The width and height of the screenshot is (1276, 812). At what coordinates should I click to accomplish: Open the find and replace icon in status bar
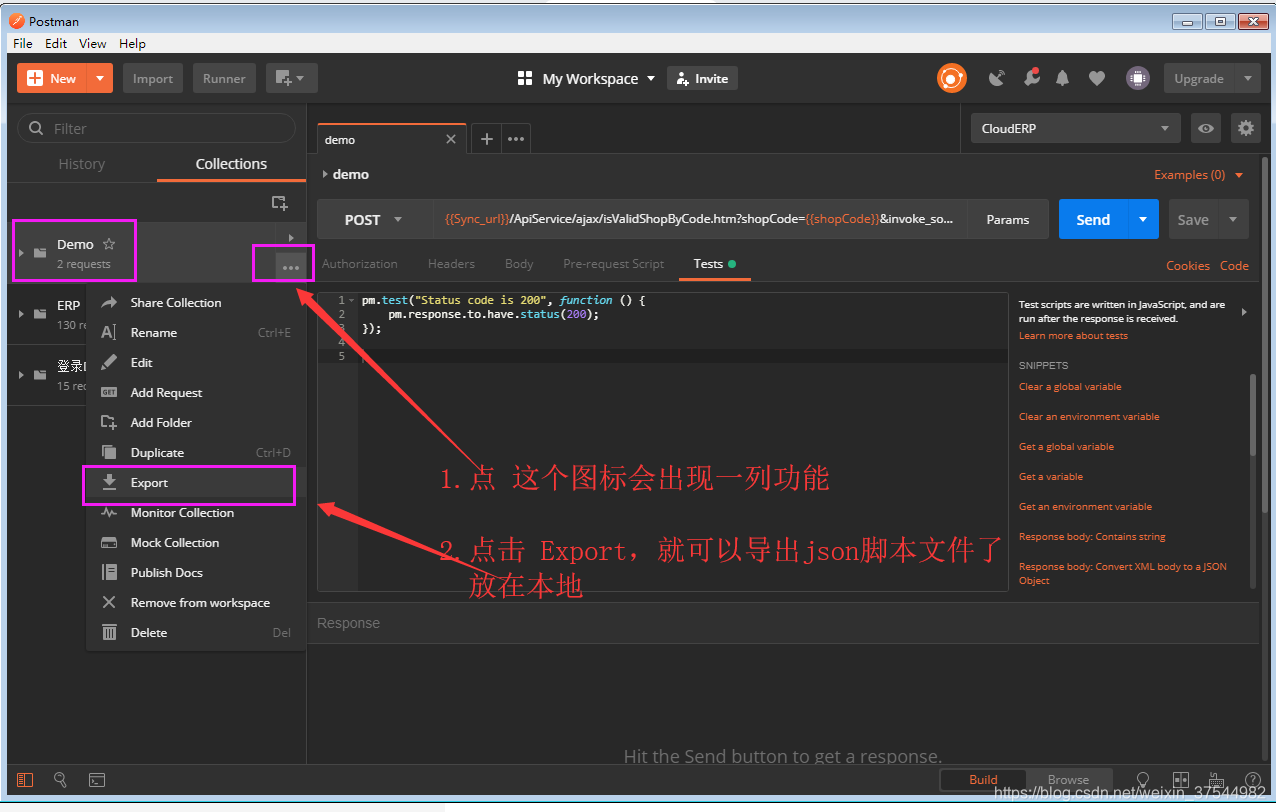[x=61, y=780]
